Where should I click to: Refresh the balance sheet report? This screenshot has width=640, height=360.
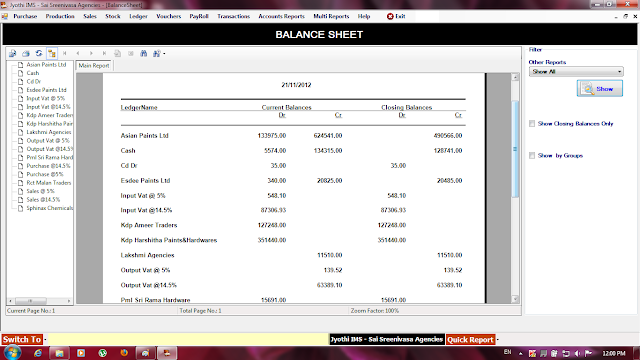pyautogui.click(x=39, y=53)
